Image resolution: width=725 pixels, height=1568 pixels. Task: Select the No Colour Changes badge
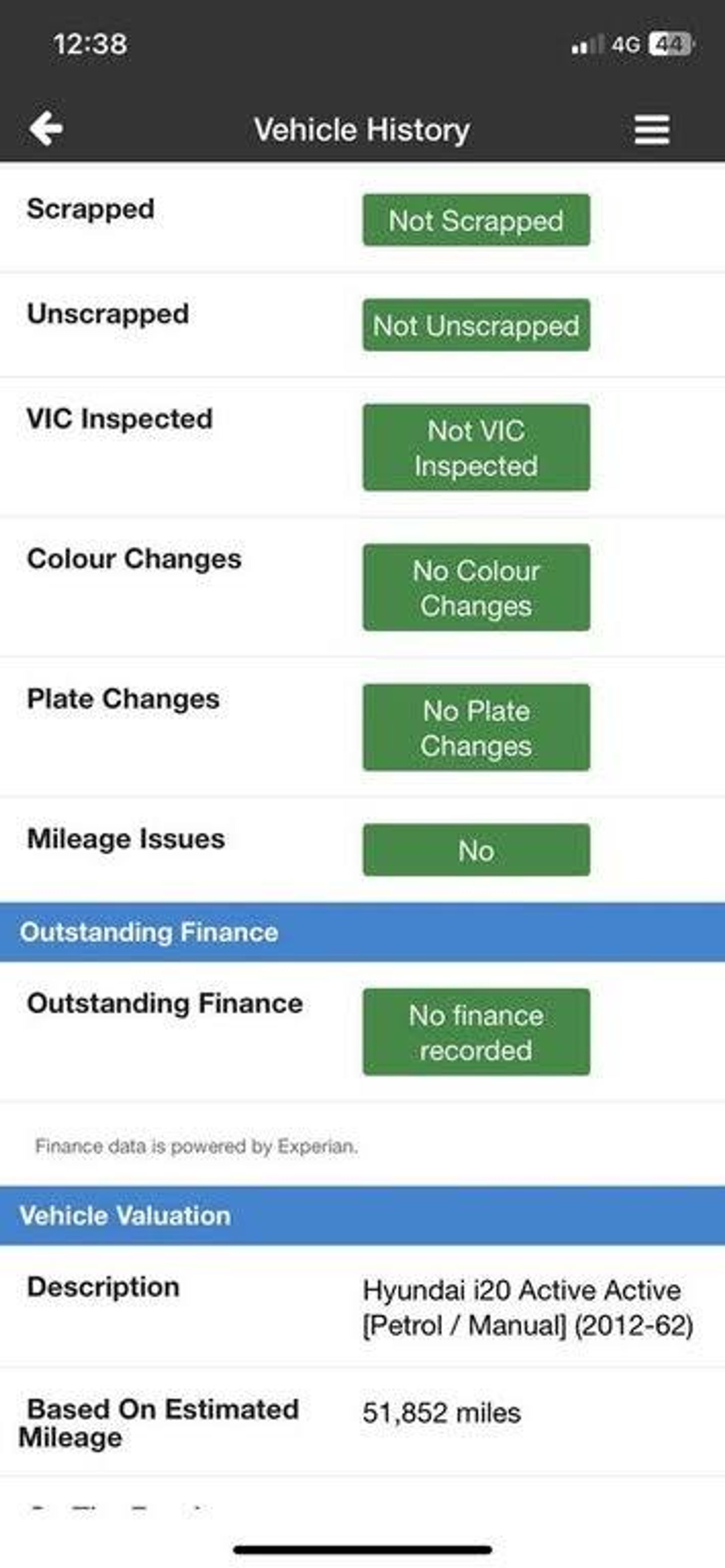click(x=476, y=587)
